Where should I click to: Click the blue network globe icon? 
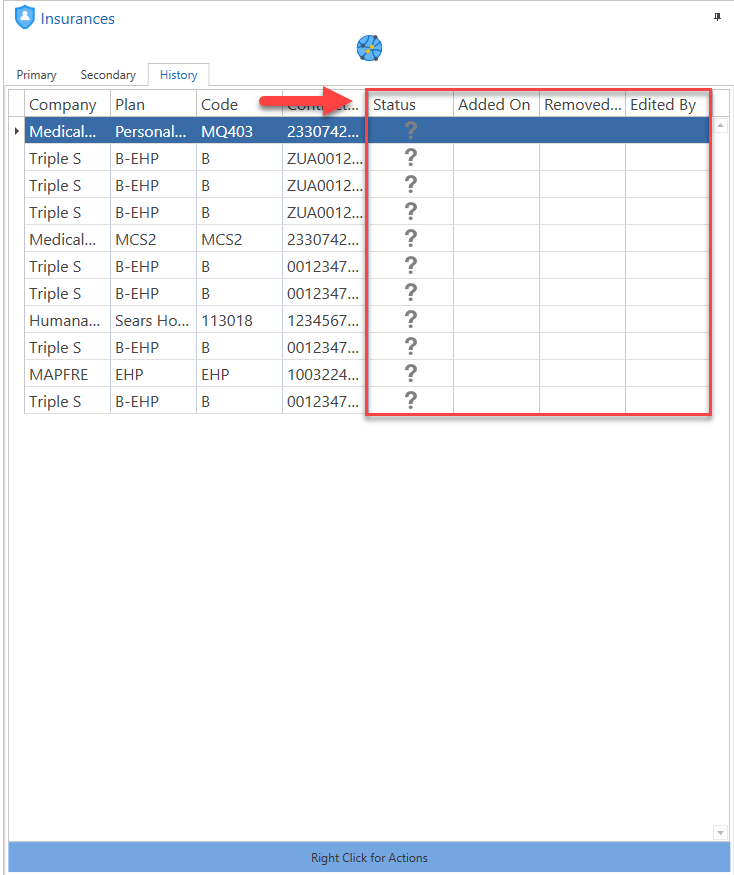(370, 48)
